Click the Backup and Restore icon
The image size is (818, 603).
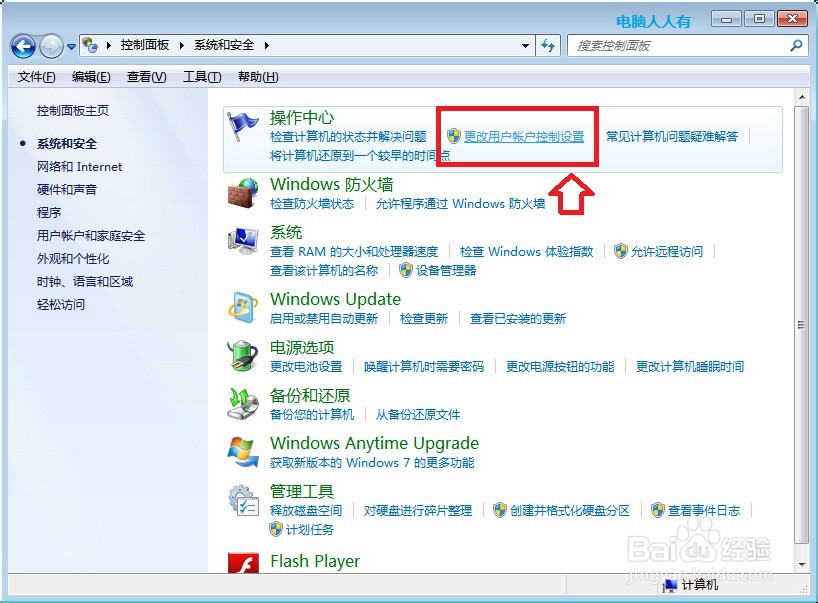[x=243, y=403]
